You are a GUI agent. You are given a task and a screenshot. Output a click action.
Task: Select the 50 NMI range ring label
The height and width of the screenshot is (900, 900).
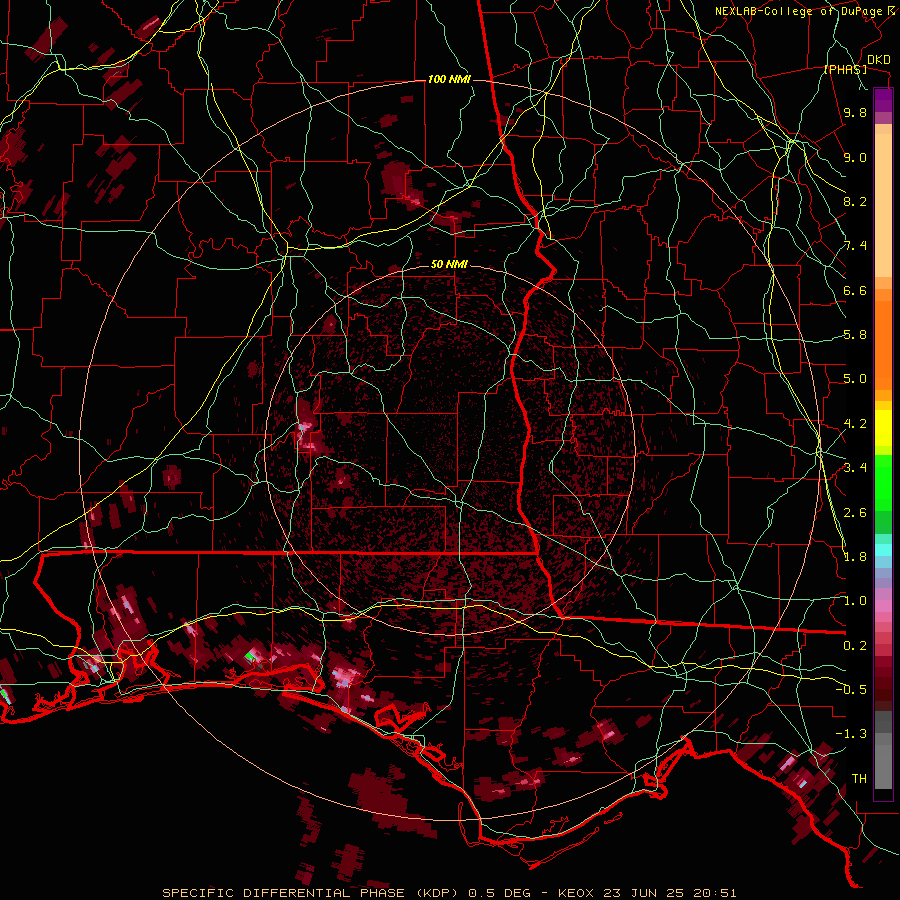tap(449, 265)
